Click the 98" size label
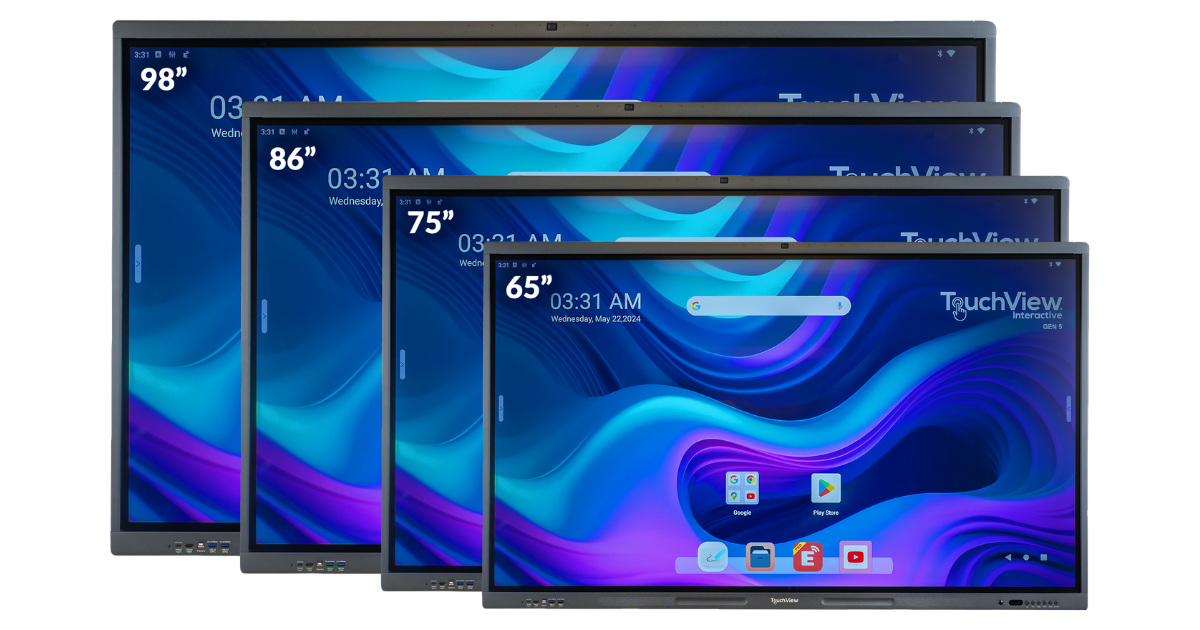 tap(164, 79)
